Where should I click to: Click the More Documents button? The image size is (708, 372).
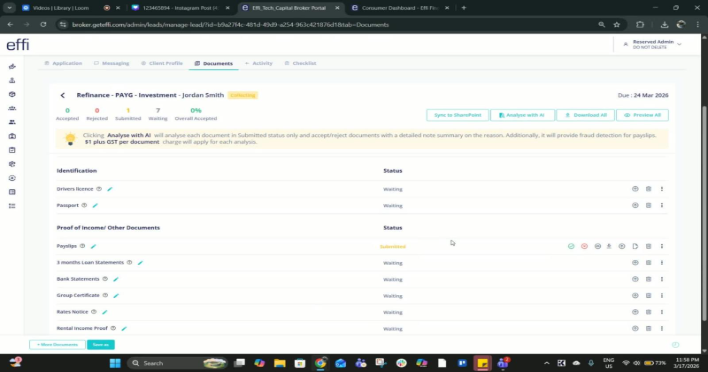click(x=57, y=345)
